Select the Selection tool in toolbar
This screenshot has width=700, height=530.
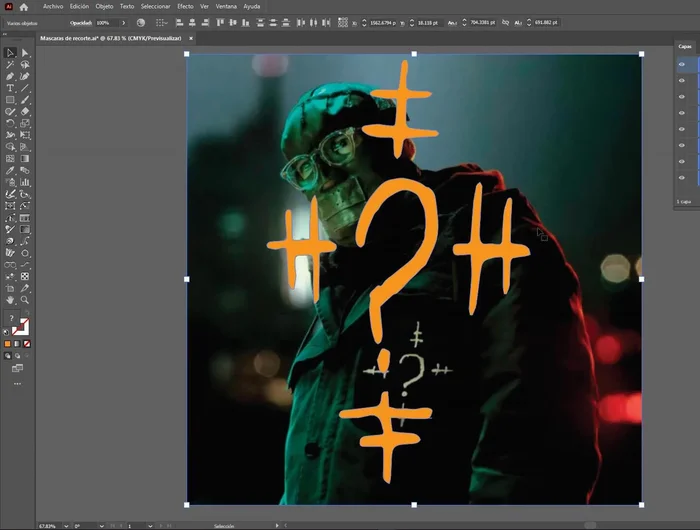tap(10, 53)
